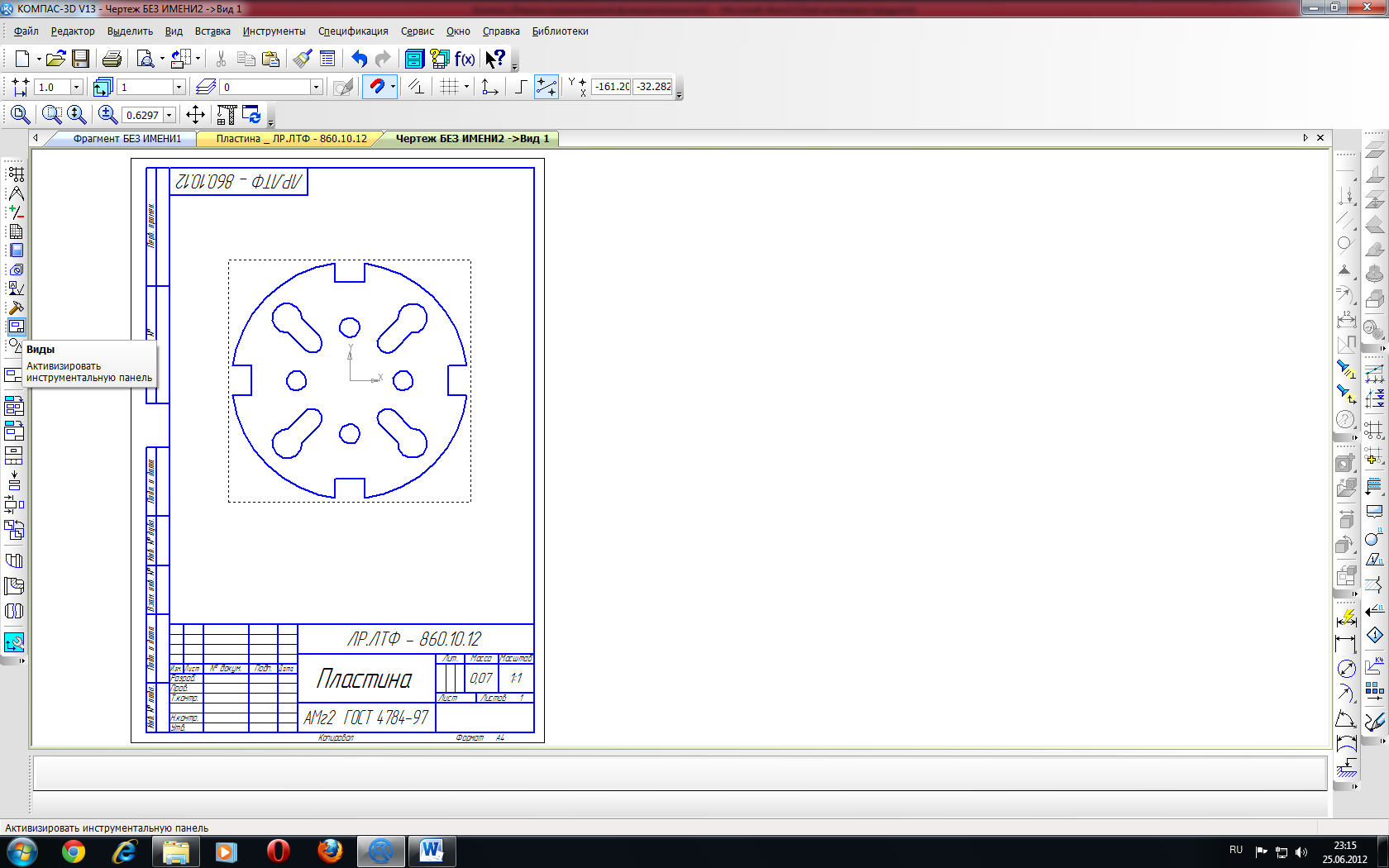Click the RU language indicator in tray

(x=1236, y=850)
